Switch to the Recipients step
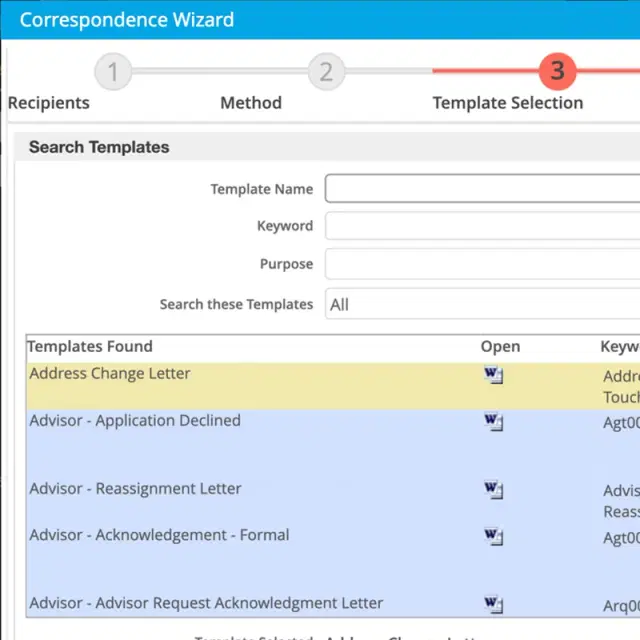The height and width of the screenshot is (640, 640). tap(48, 103)
